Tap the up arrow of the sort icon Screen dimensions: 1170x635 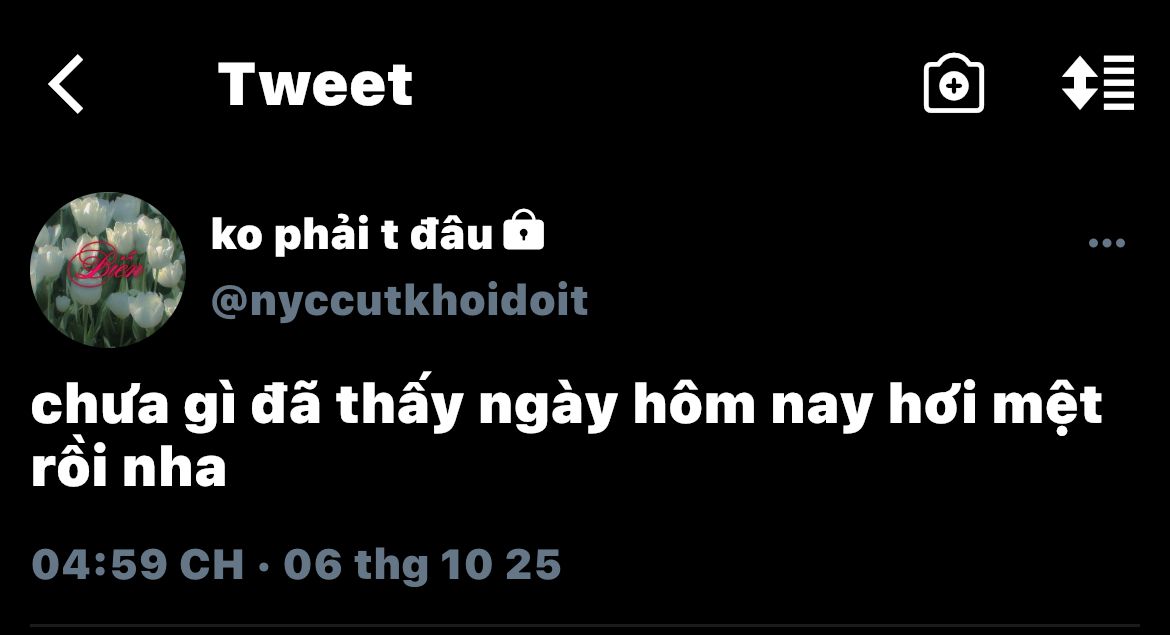[x=1080, y=67]
